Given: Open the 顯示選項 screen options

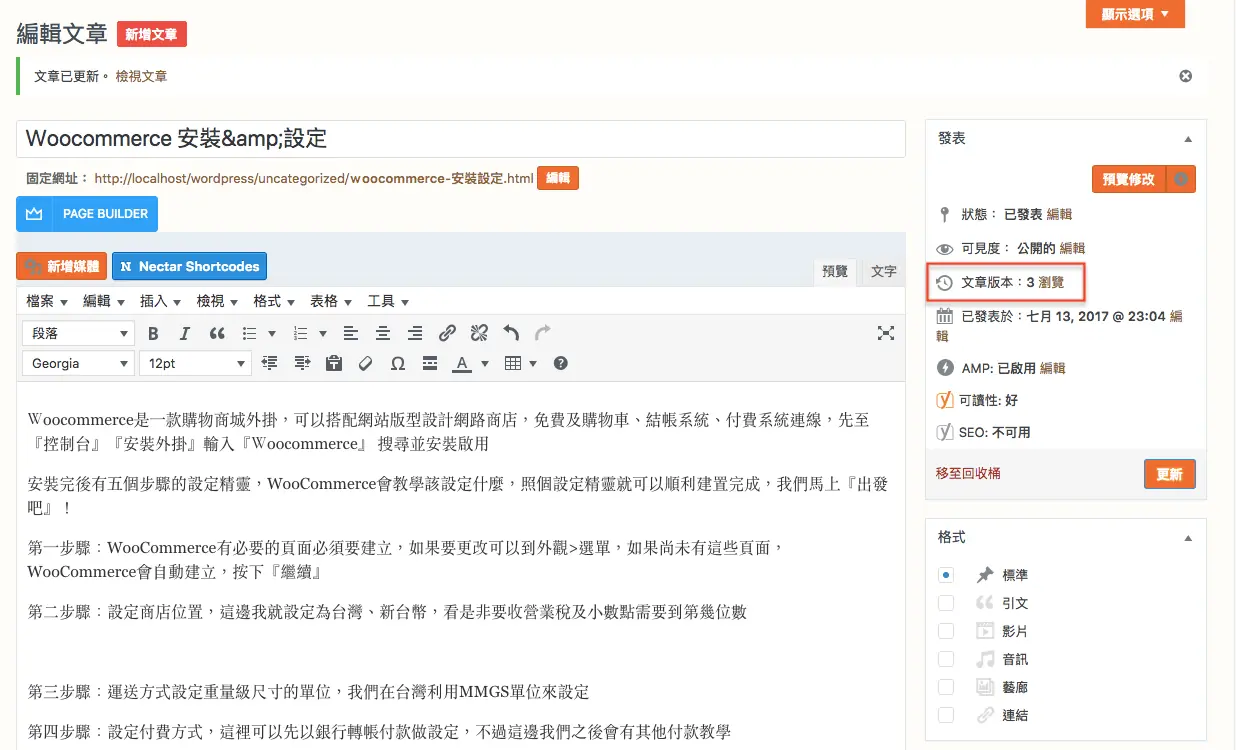Looking at the screenshot, I should tap(1135, 14).
